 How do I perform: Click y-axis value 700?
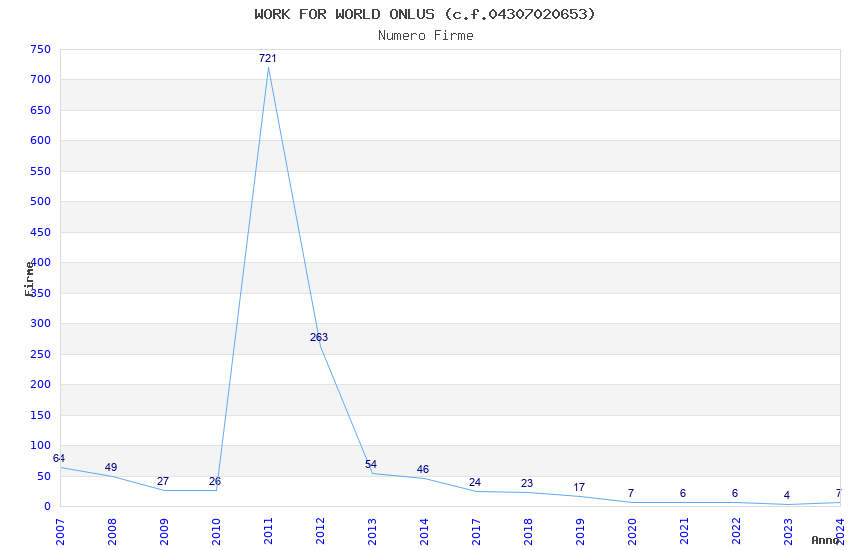coord(41,80)
